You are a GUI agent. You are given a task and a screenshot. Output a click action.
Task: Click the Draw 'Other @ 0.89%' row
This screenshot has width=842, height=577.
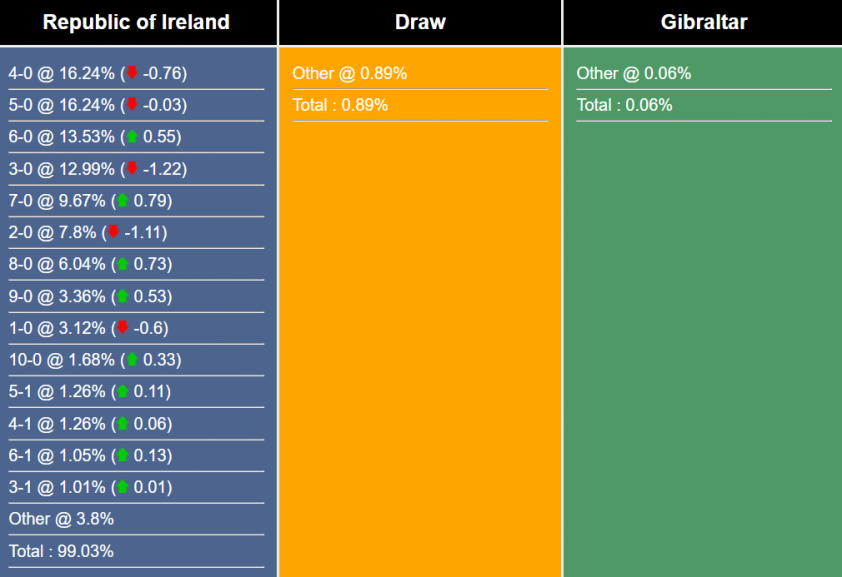[350, 73]
